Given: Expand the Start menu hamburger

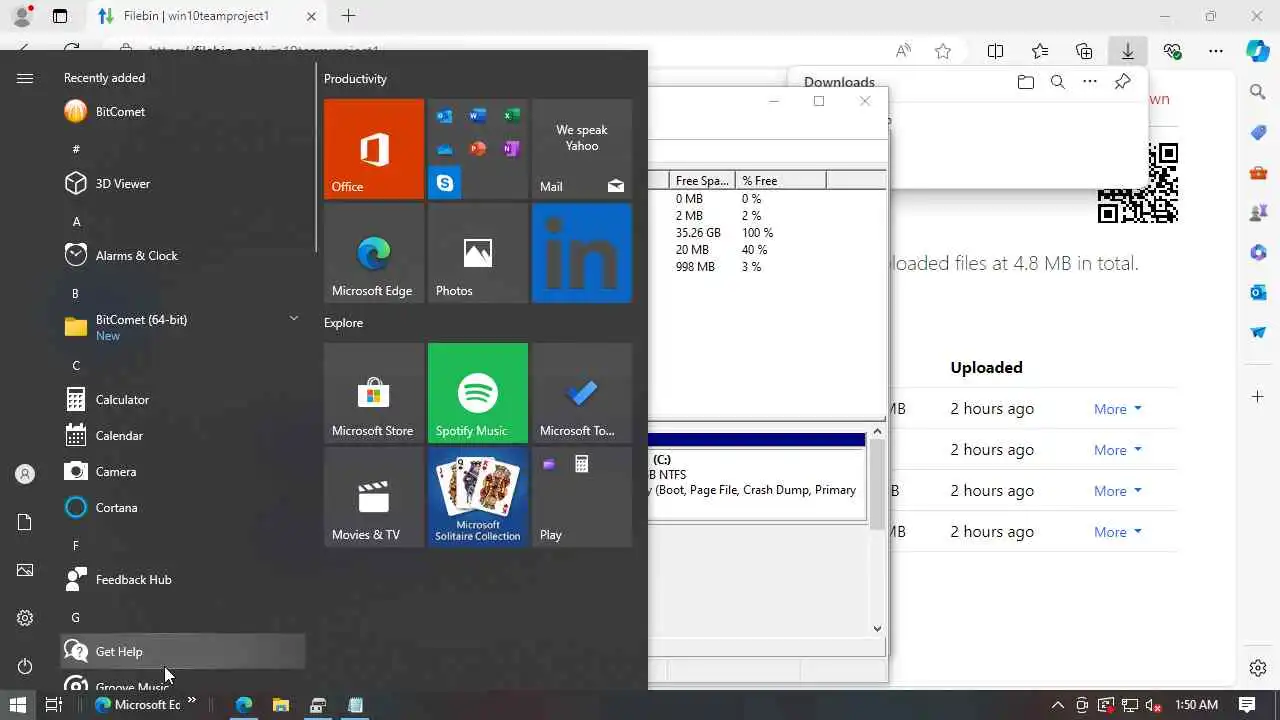Looking at the screenshot, I should [x=25, y=79].
